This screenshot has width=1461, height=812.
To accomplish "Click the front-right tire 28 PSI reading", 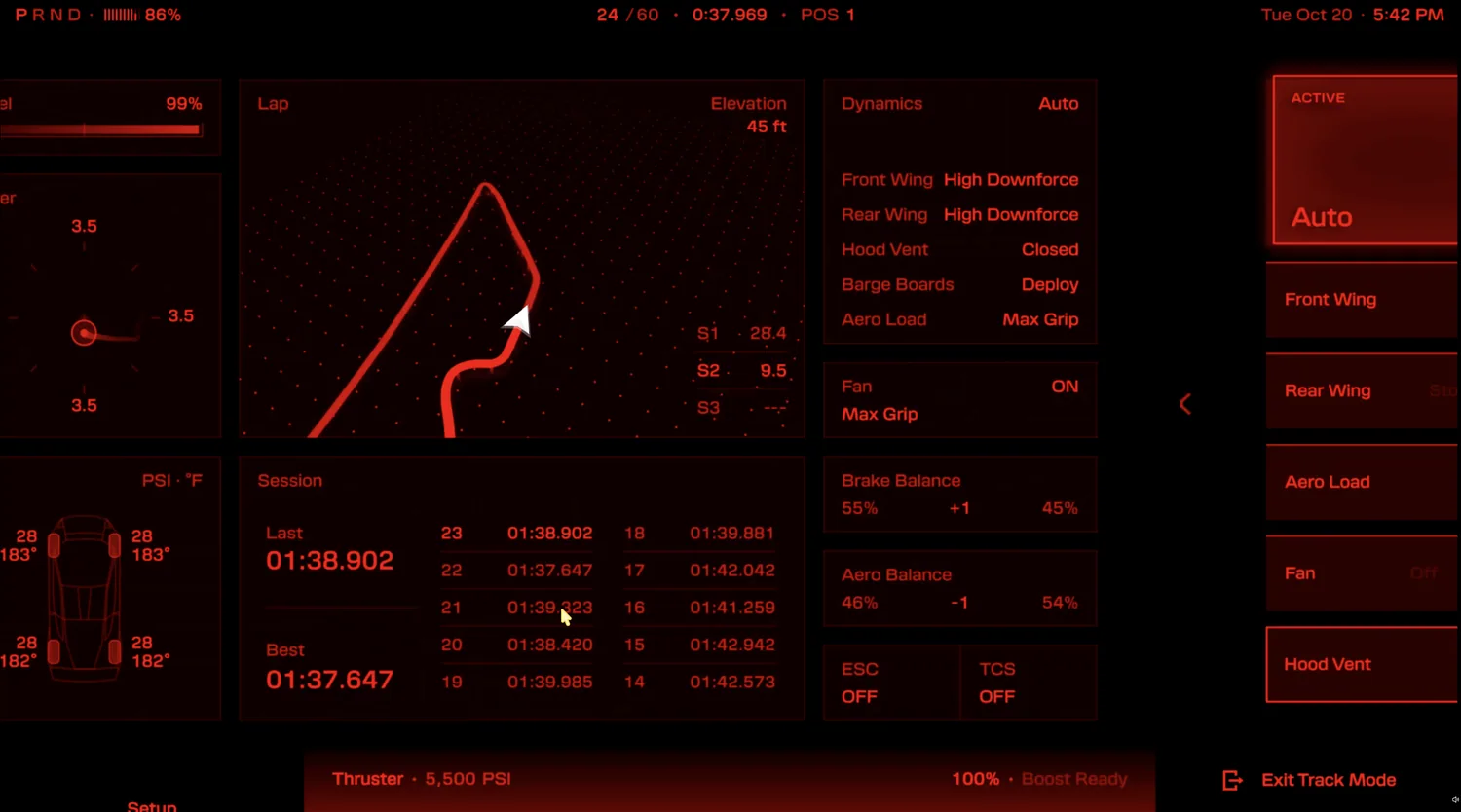I will pos(142,536).
